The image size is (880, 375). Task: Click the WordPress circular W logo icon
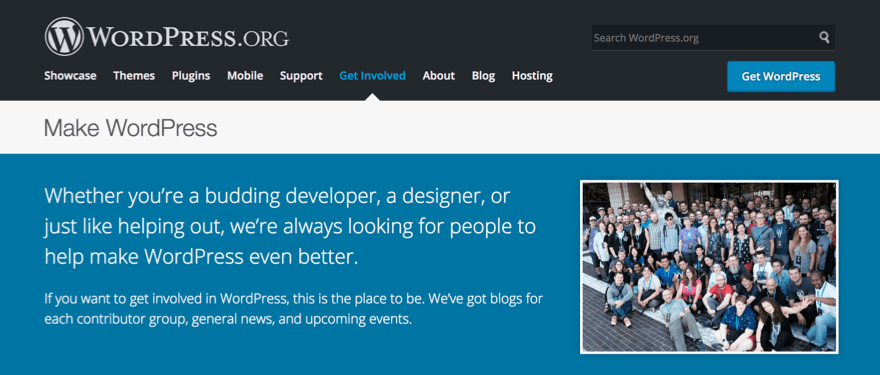[64, 36]
